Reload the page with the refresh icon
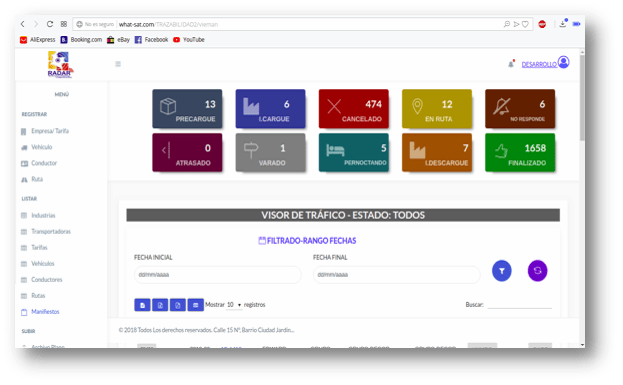Image resolution: width=623 pixels, height=385 pixels. (x=50, y=24)
